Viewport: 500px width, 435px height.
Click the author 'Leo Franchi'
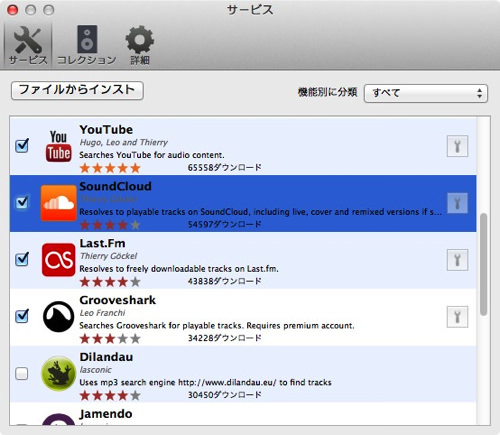click(x=102, y=313)
